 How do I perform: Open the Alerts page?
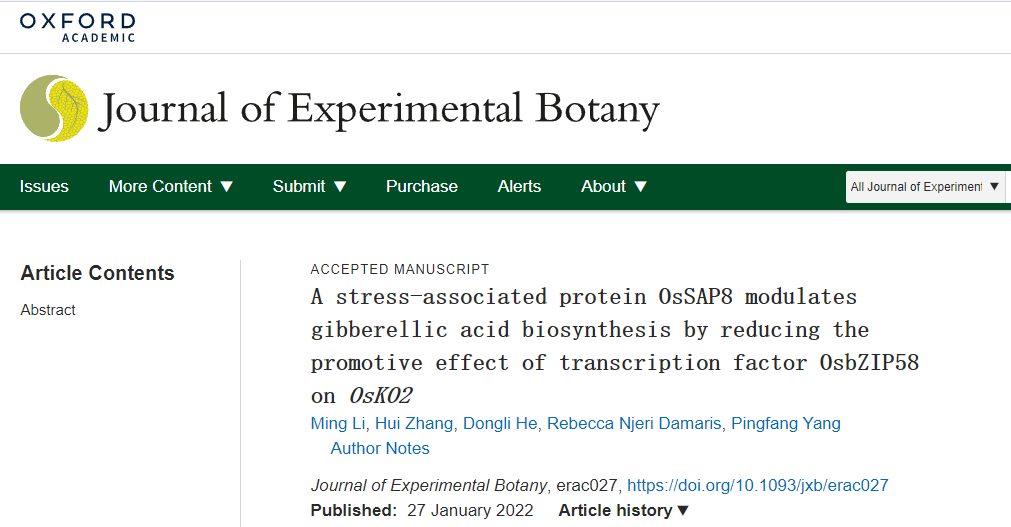pos(519,186)
